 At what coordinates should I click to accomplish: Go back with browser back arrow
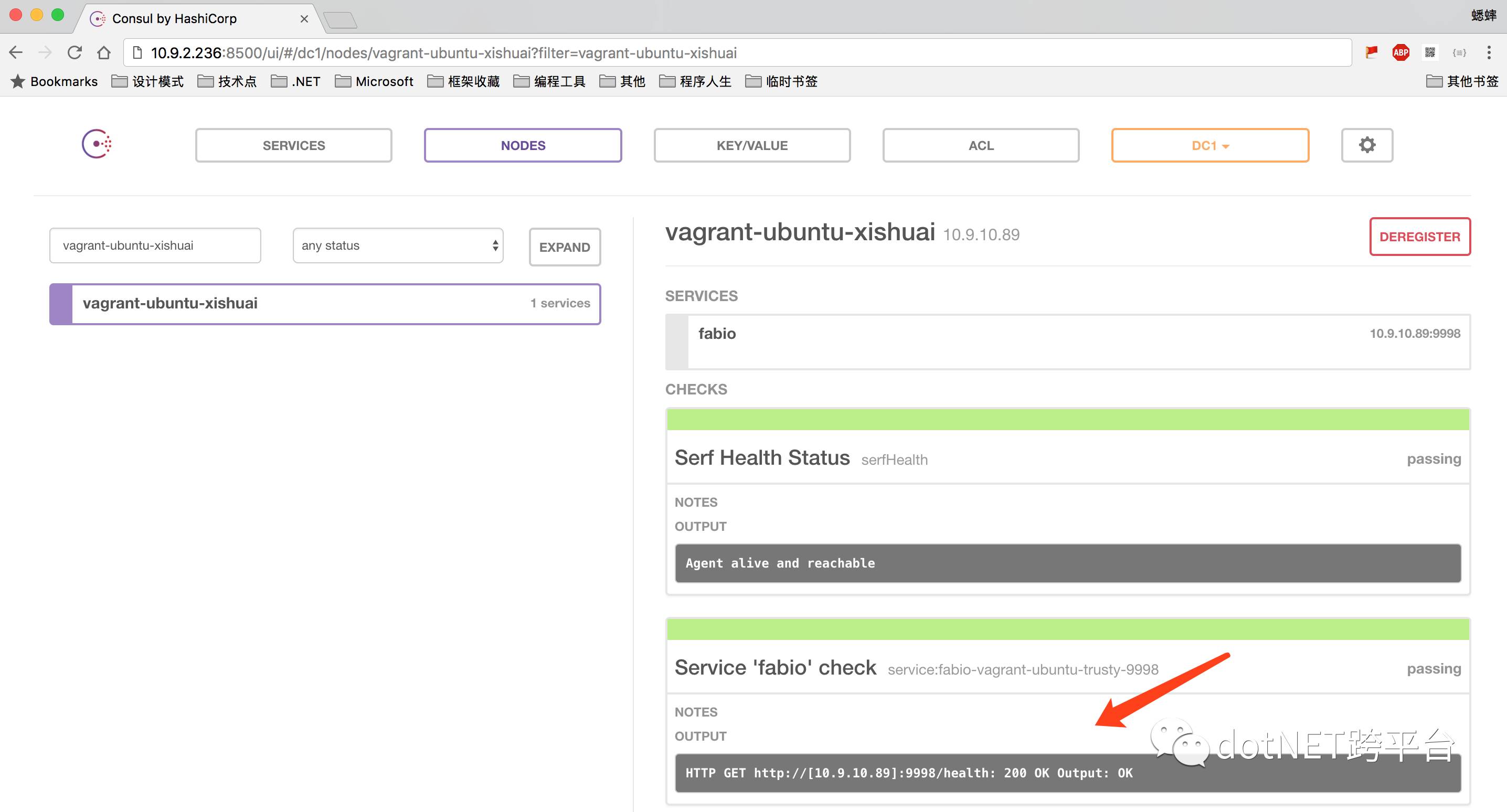(x=16, y=52)
